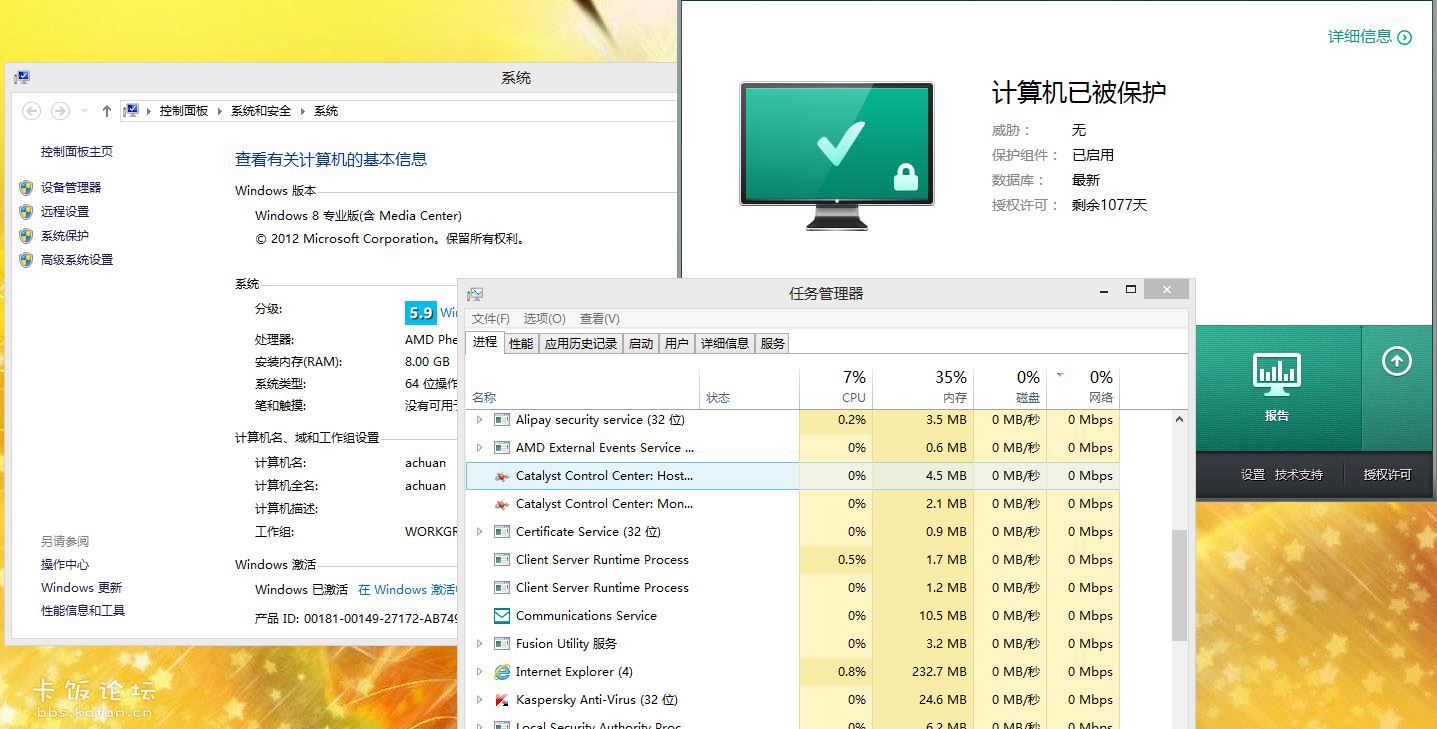
Task: Sort processes by Memory column
Action: pos(923,388)
